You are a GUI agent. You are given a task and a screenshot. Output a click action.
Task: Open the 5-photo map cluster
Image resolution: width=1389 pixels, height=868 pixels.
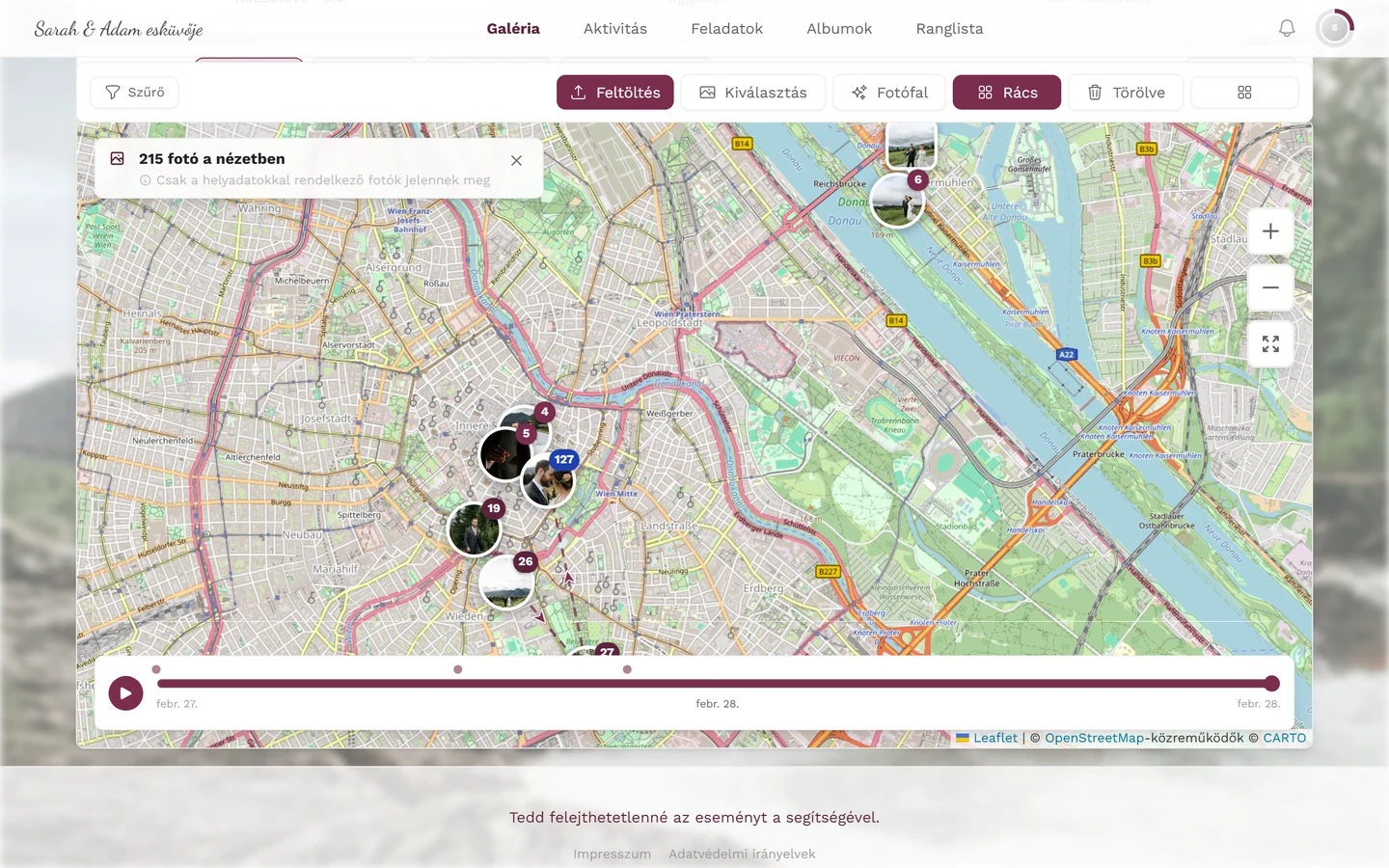tap(504, 453)
